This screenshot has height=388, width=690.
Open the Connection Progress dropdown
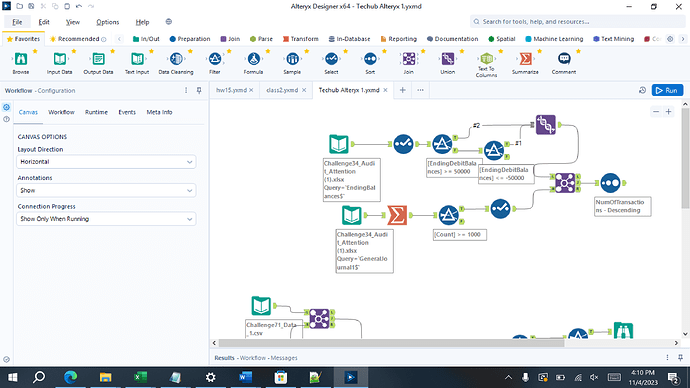[x=106, y=219]
